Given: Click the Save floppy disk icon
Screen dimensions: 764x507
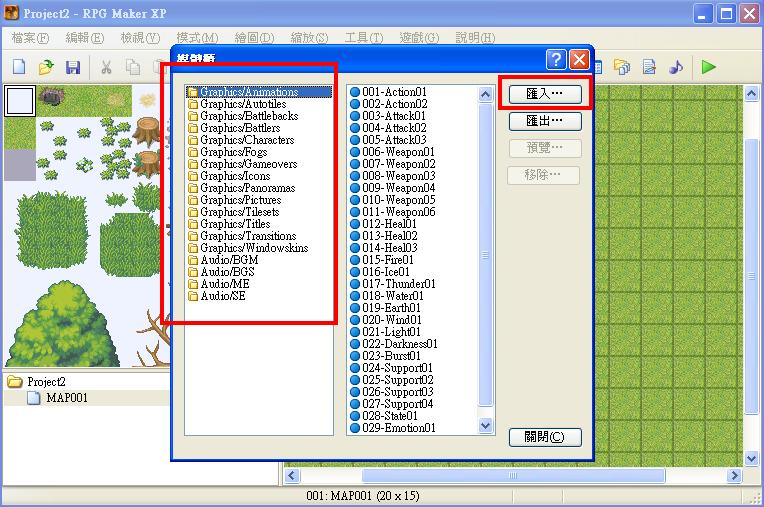Looking at the screenshot, I should point(73,67).
